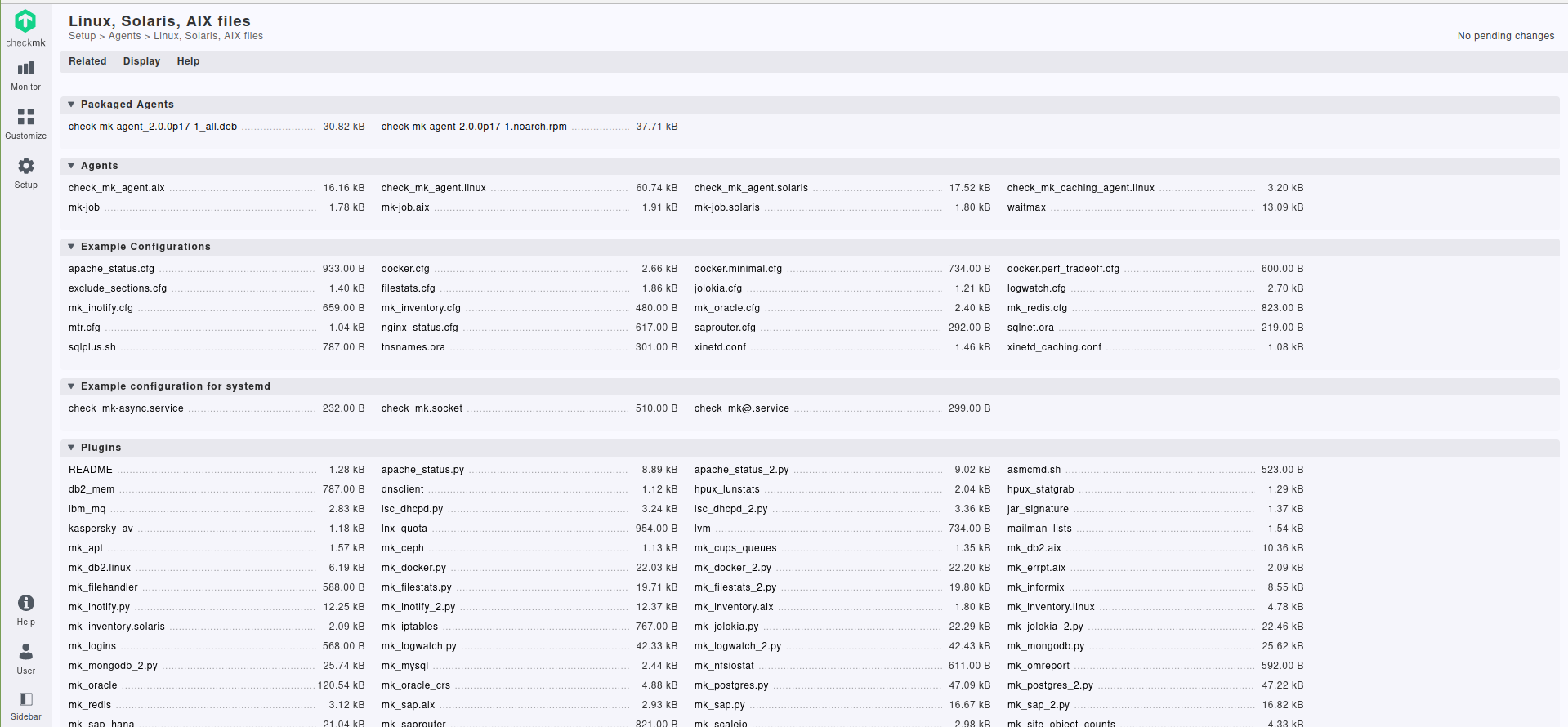The image size is (1568, 727).
Task: Open check_mk@.service file
Action: click(x=742, y=408)
